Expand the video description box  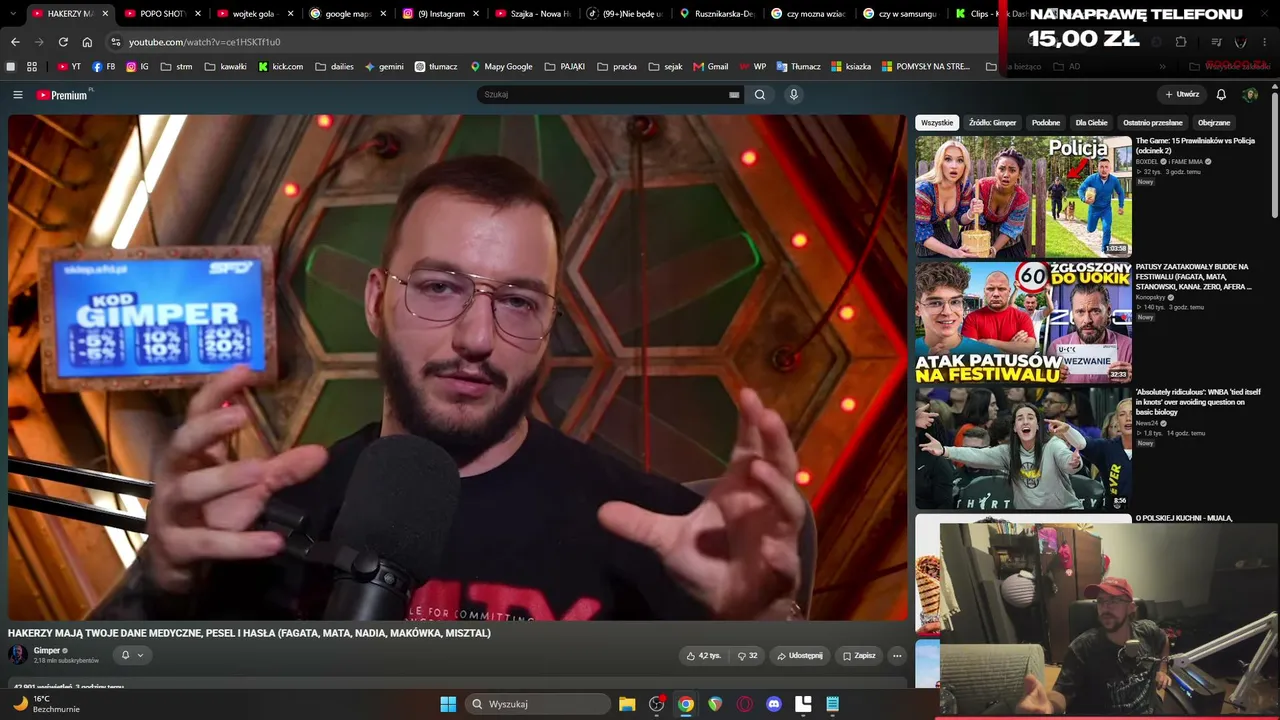(457, 684)
